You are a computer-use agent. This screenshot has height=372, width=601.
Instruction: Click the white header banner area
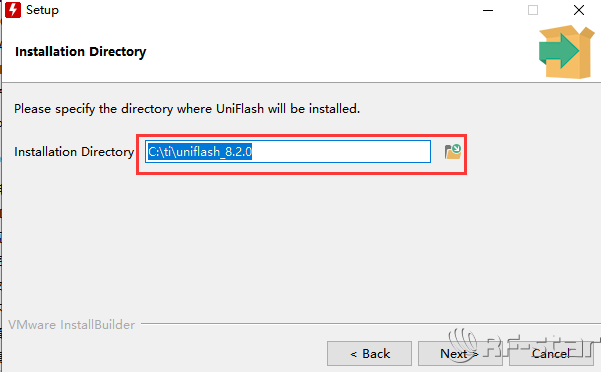[326, 52]
